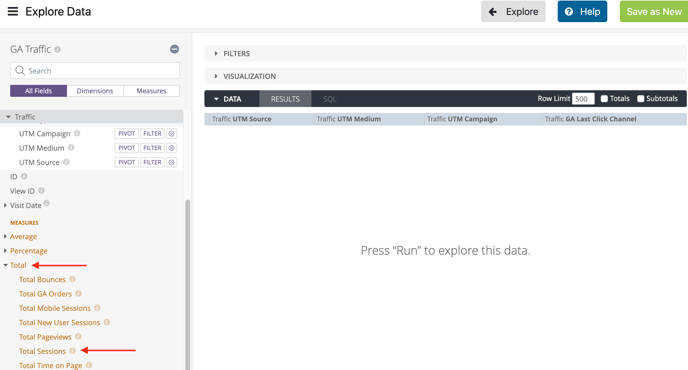
Task: Open gear settings for UTM Source
Action: (x=172, y=162)
